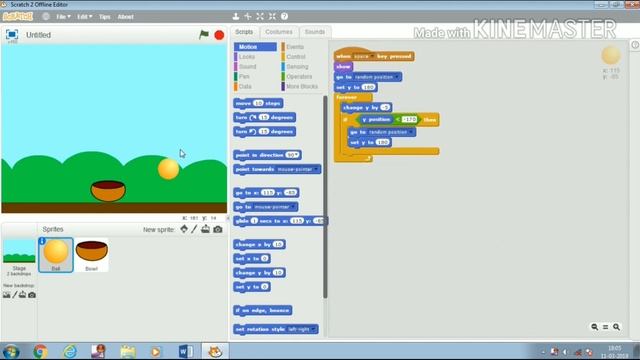This screenshot has height=360, width=640.
Task: Select the Duplicate stamp tool in toolbar
Action: 236,16
